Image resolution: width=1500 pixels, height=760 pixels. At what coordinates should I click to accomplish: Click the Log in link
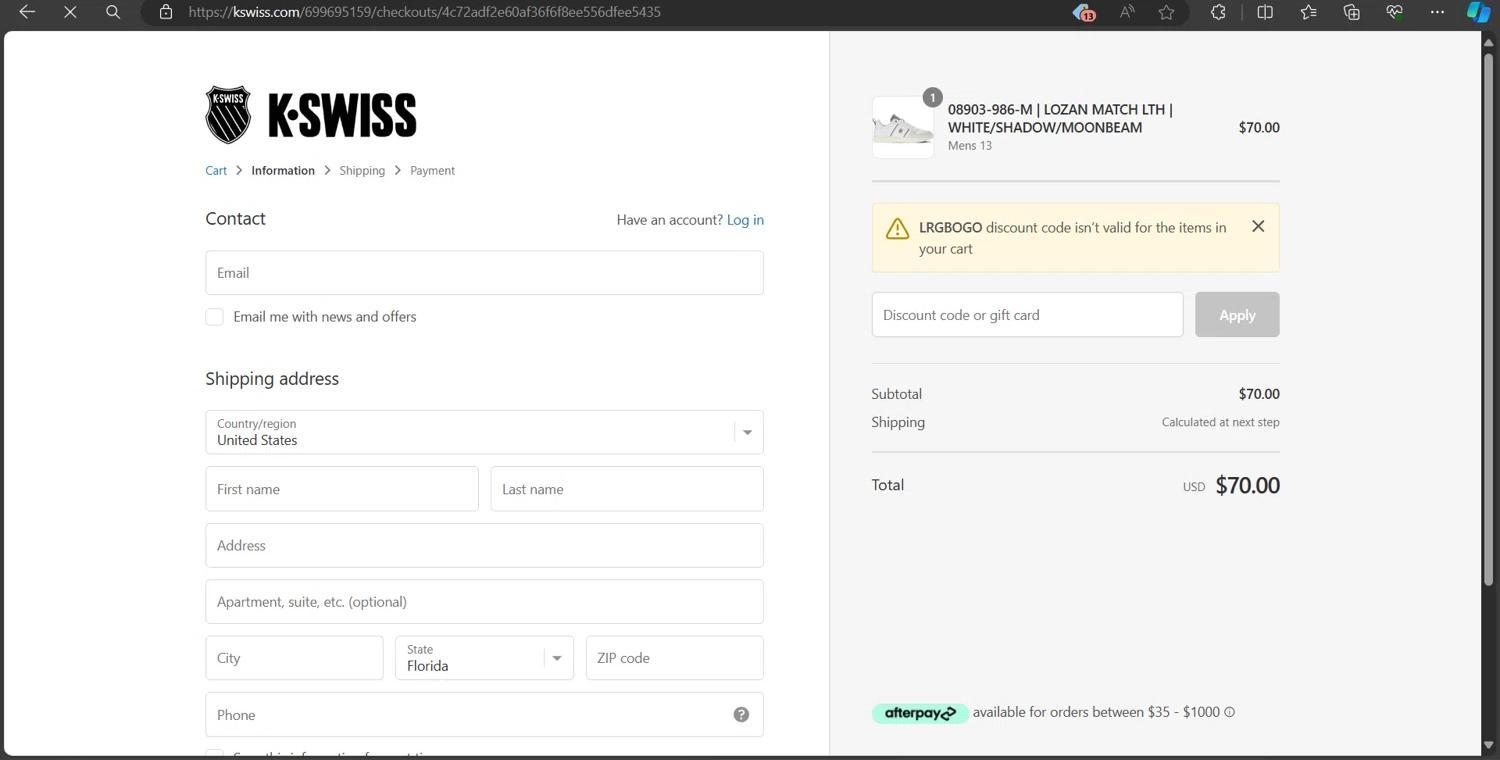pyautogui.click(x=745, y=220)
